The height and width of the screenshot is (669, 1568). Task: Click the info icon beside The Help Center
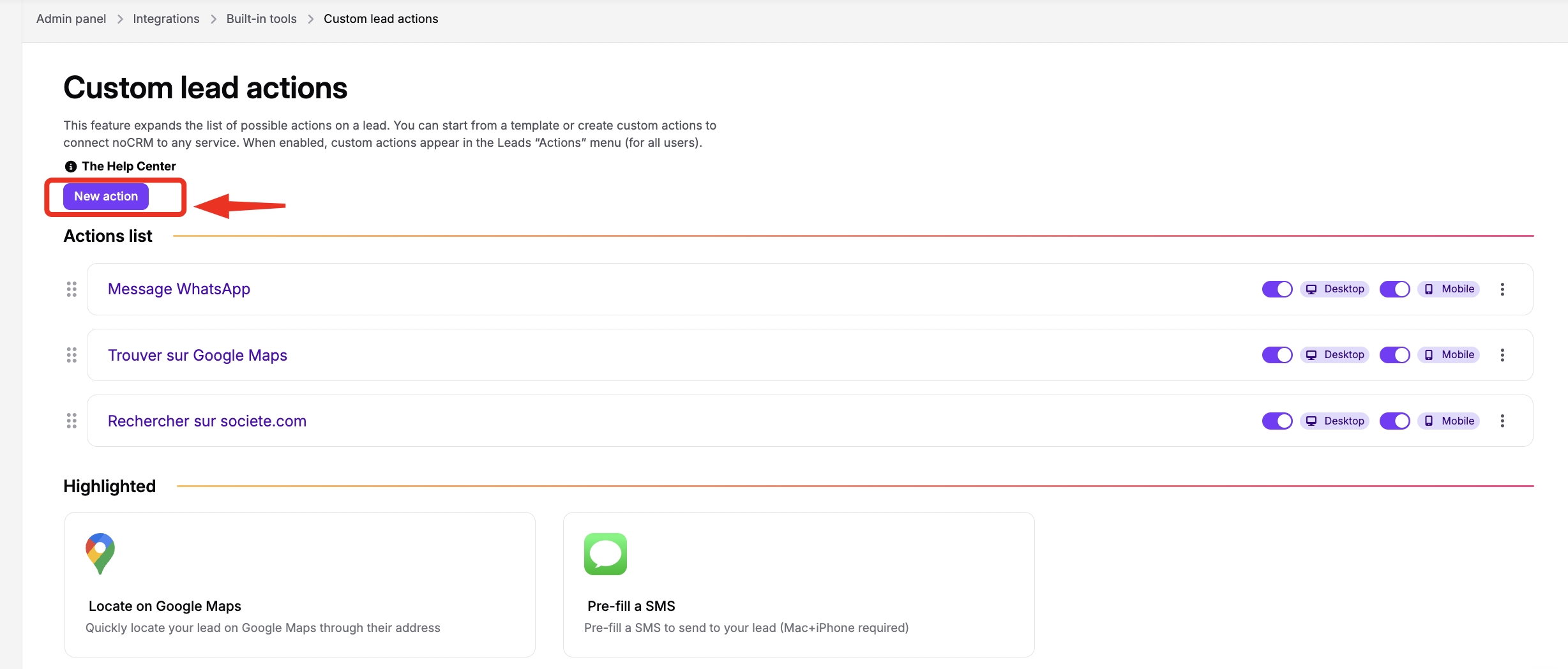tap(70, 167)
